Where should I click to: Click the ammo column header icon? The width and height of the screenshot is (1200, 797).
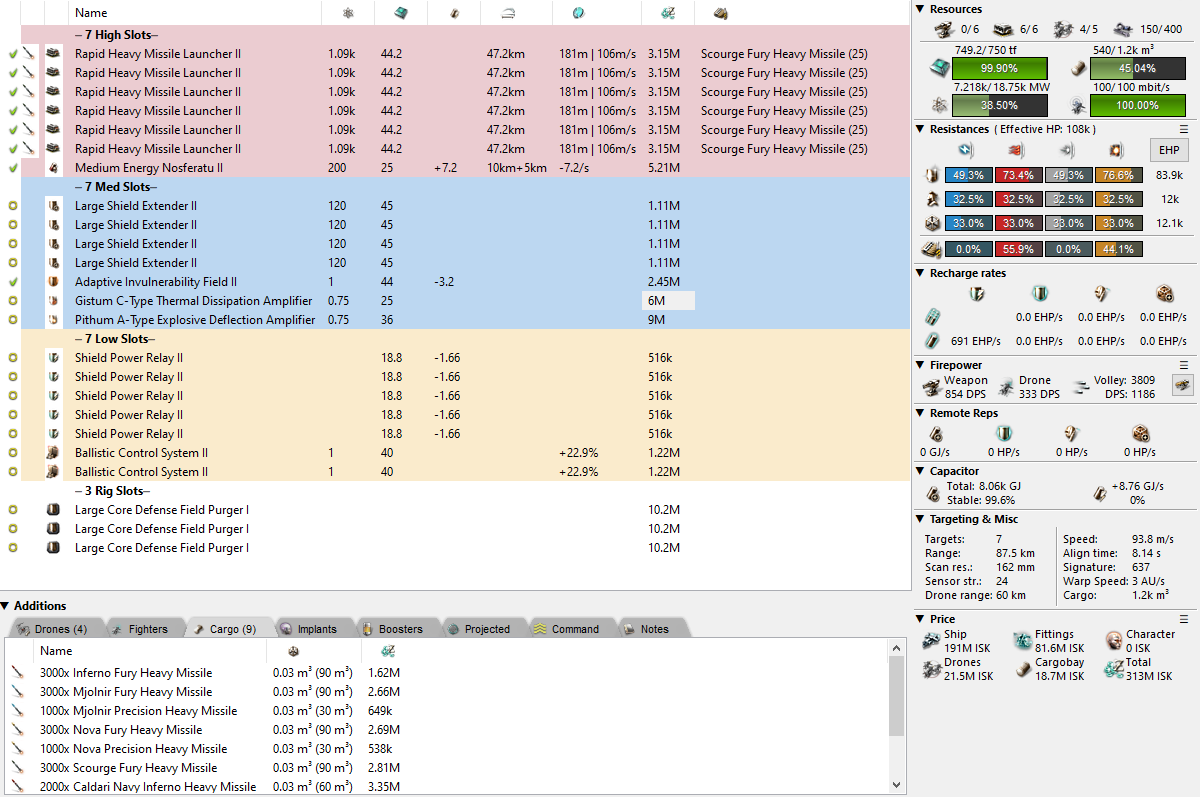point(720,13)
